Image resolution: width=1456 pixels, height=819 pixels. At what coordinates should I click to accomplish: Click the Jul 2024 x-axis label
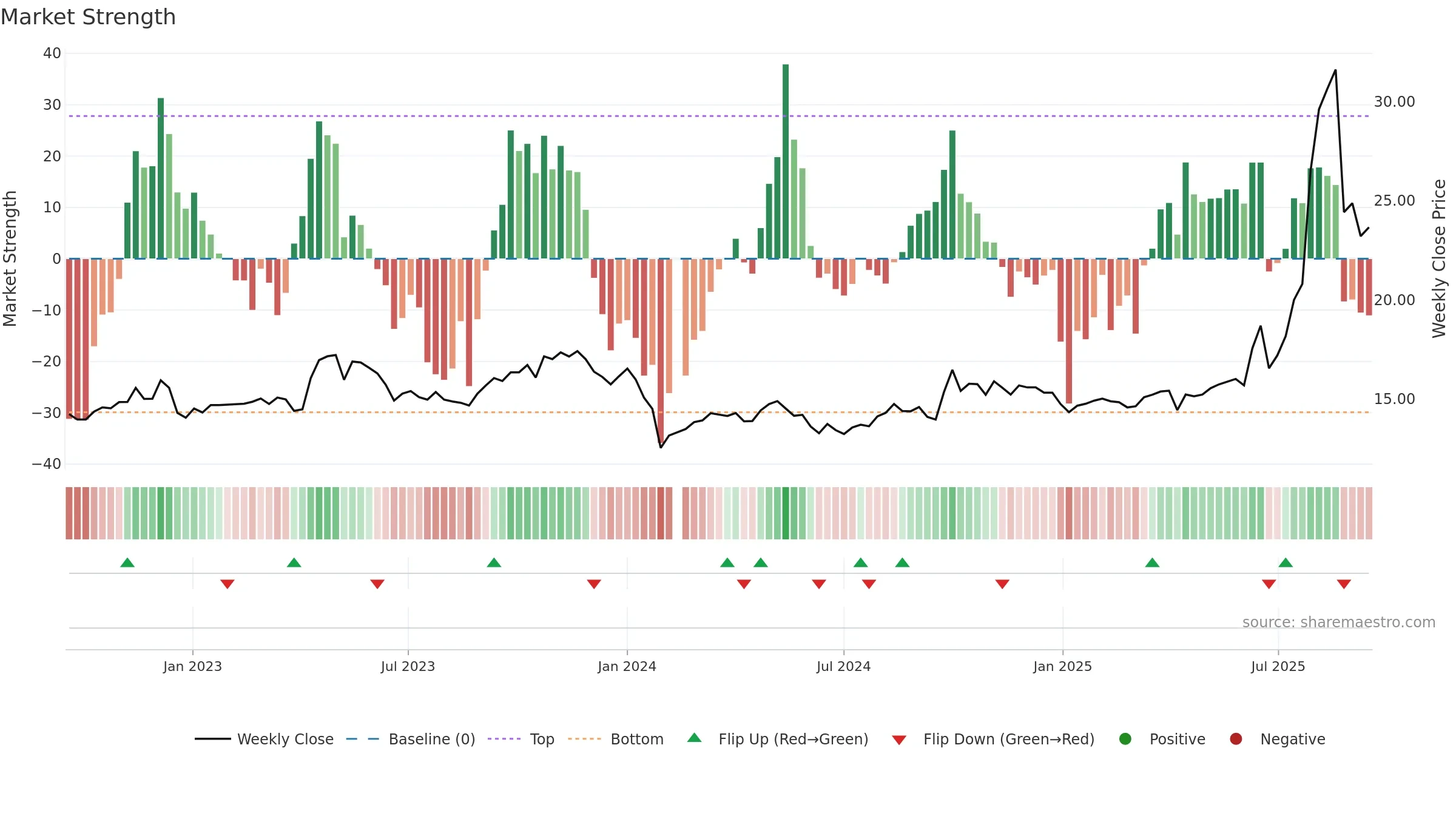pos(843,666)
